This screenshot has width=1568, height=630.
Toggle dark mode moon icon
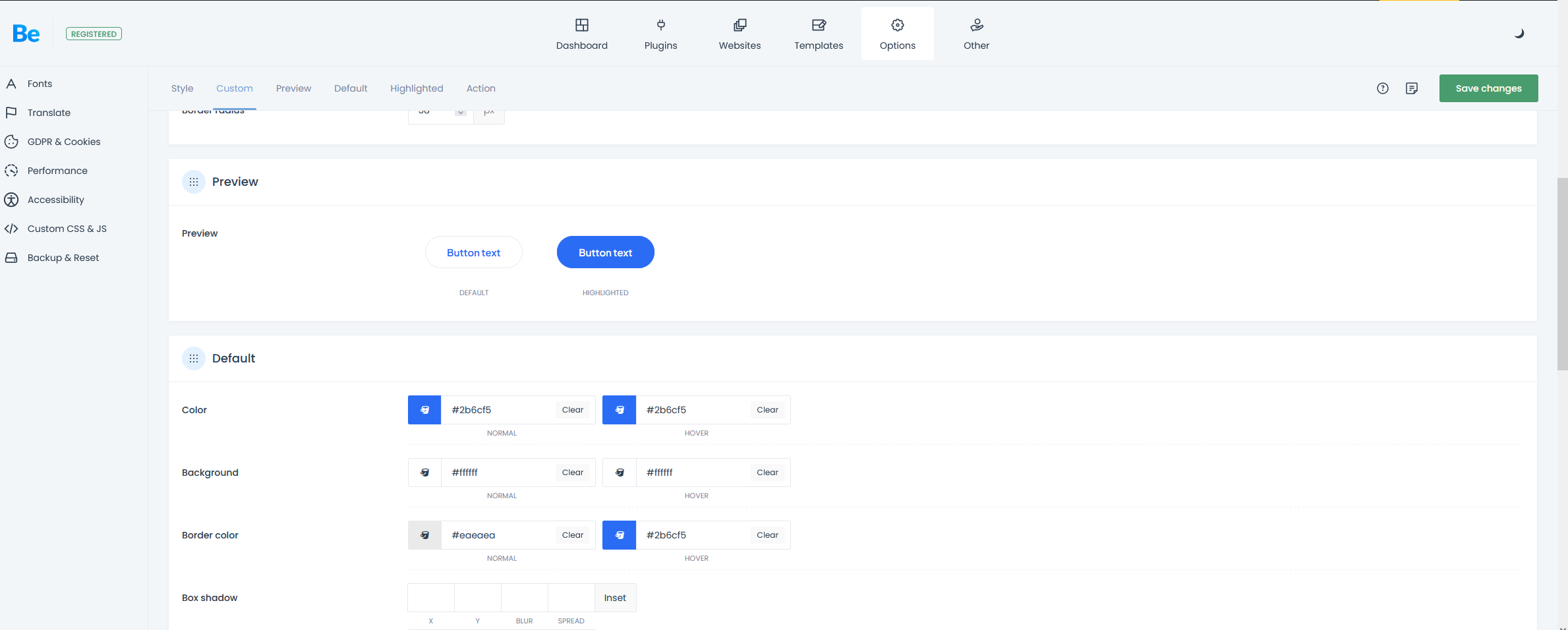1519,34
